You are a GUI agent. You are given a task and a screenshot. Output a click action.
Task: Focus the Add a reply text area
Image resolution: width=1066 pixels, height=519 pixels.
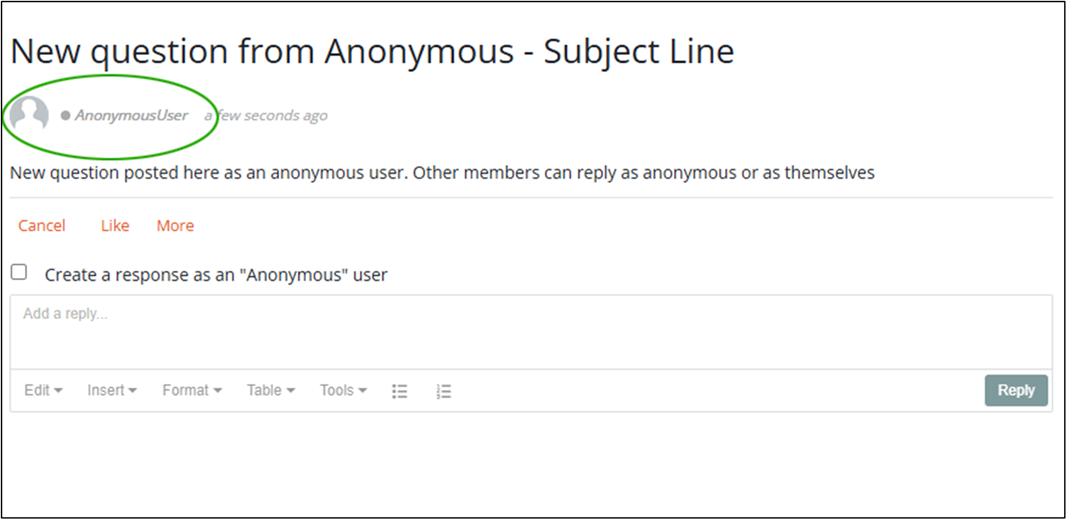coord(531,333)
